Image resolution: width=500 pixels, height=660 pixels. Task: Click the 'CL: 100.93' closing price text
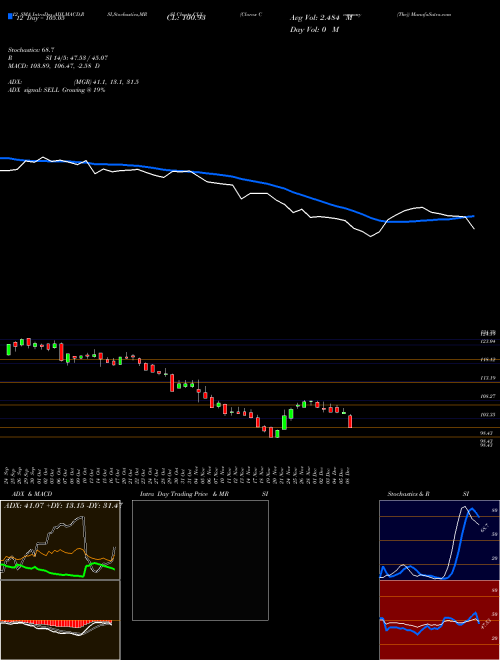tap(185, 18)
